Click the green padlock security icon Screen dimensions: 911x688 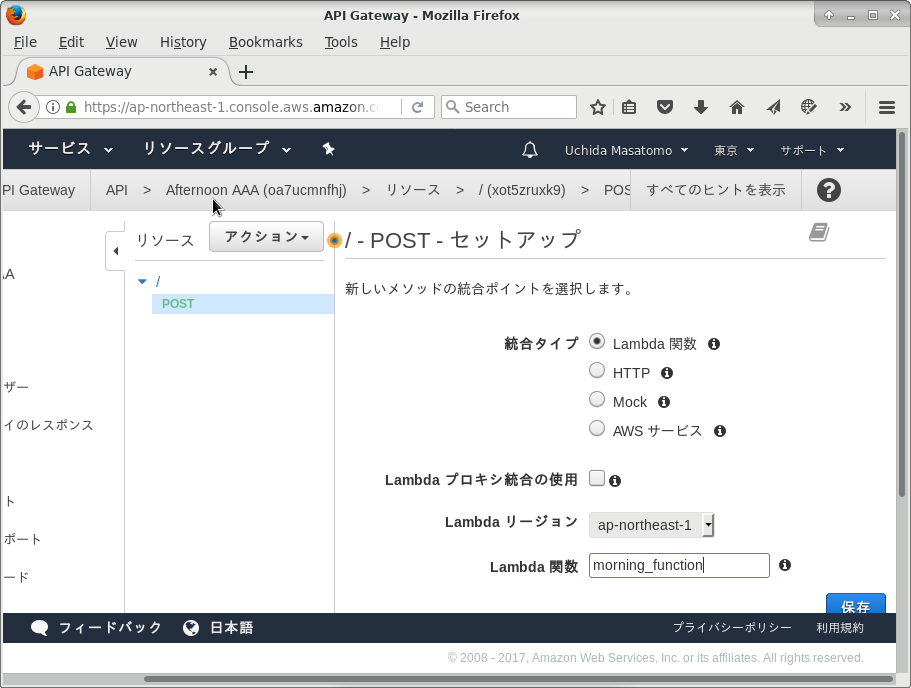[71, 107]
